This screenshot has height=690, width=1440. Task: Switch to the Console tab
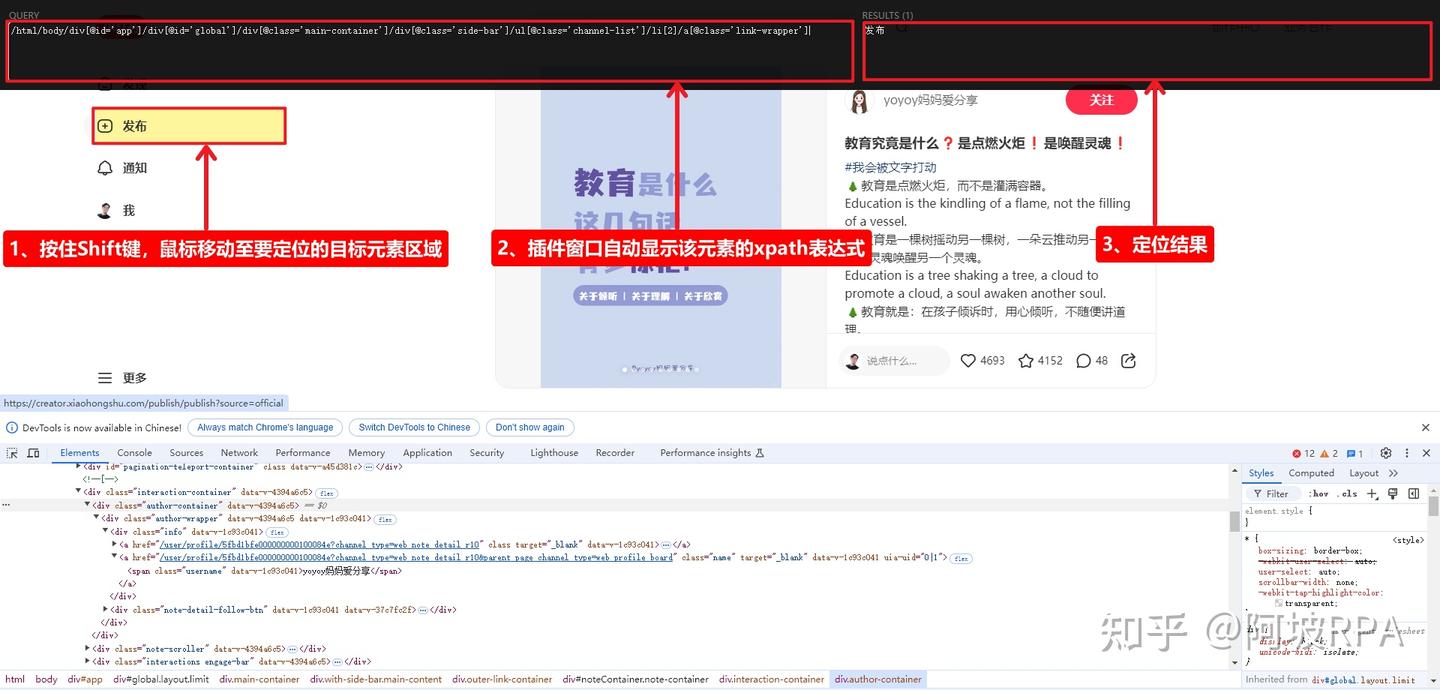coord(134,453)
